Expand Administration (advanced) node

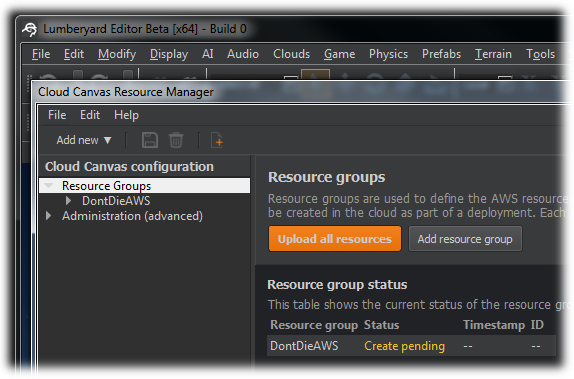[x=48, y=216]
